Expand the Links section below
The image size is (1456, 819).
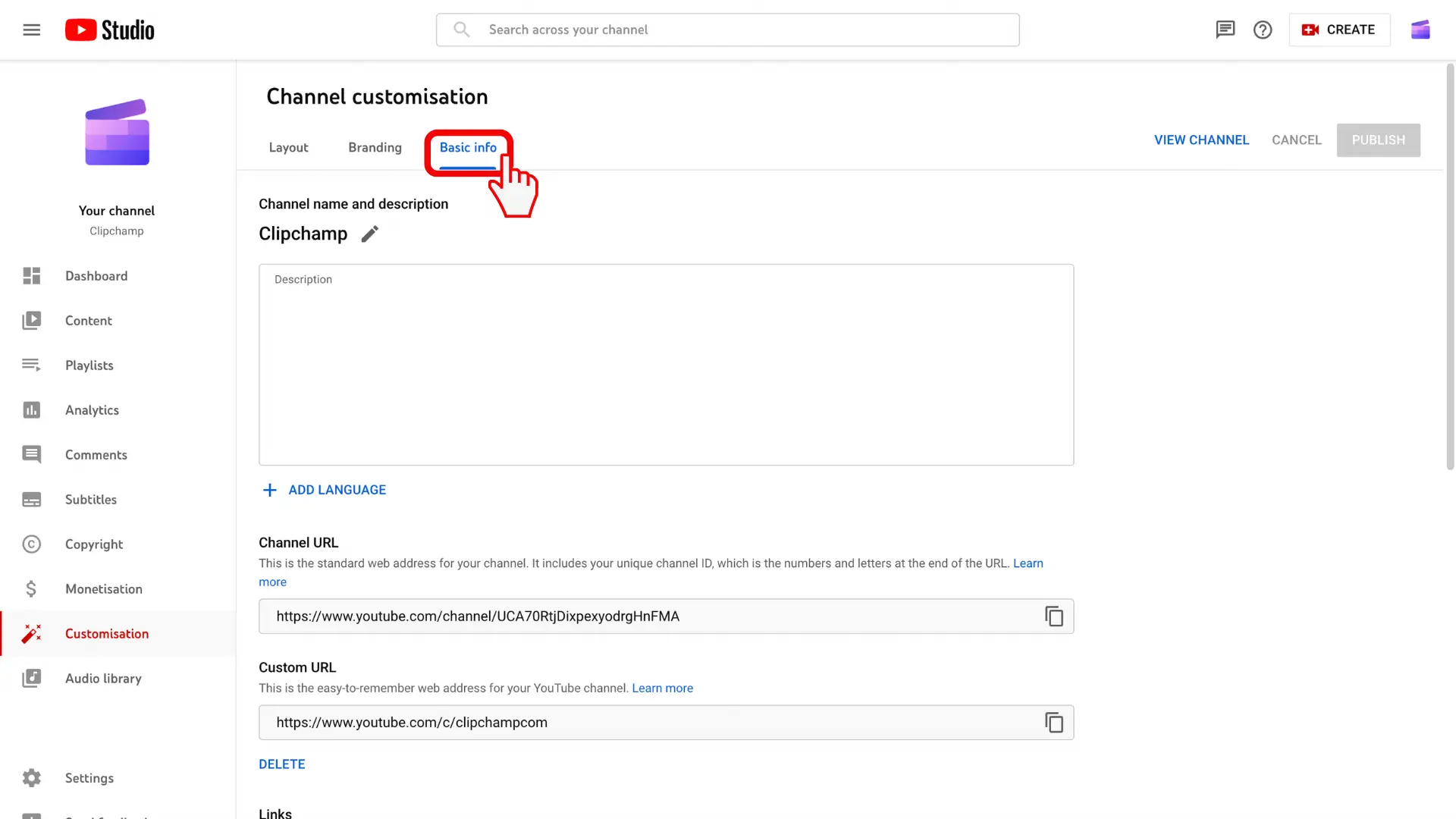pyautogui.click(x=274, y=812)
